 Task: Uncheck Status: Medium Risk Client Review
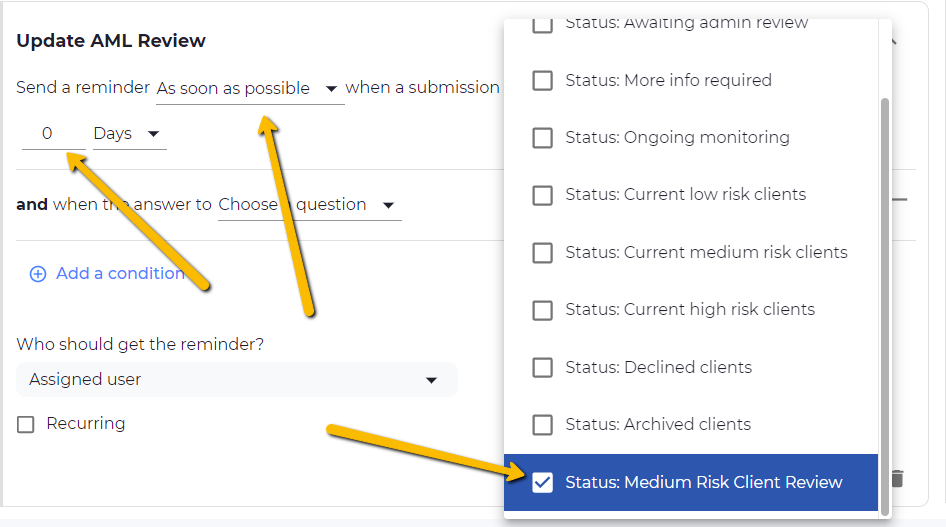(x=542, y=482)
